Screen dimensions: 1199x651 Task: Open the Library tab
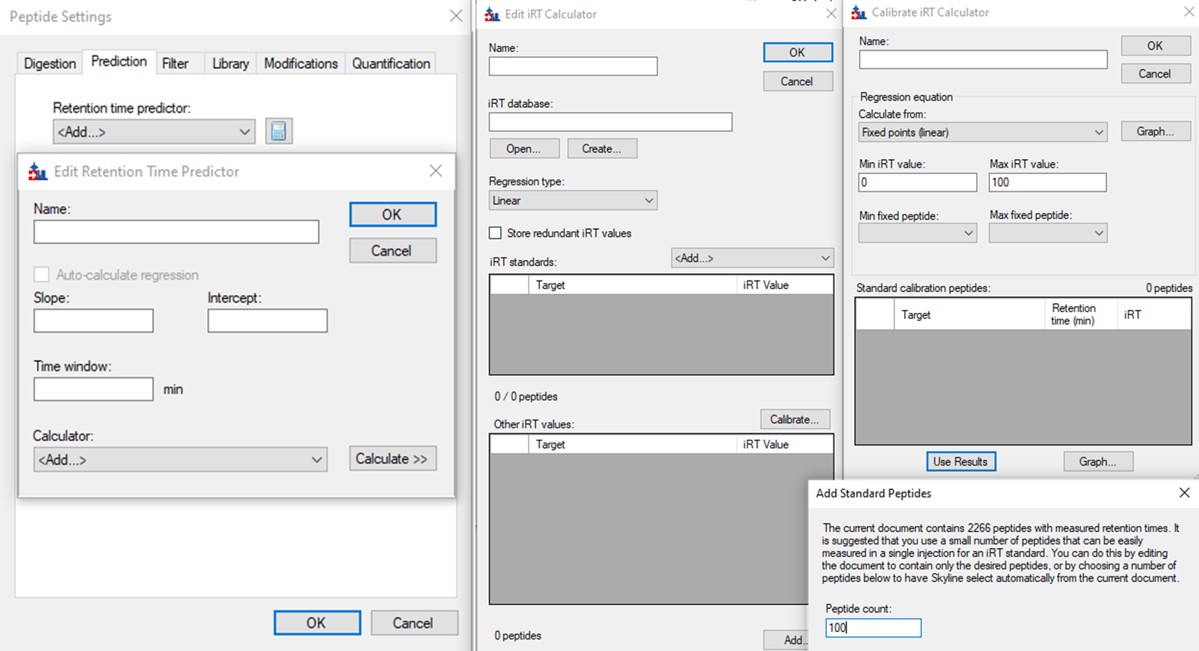(230, 63)
